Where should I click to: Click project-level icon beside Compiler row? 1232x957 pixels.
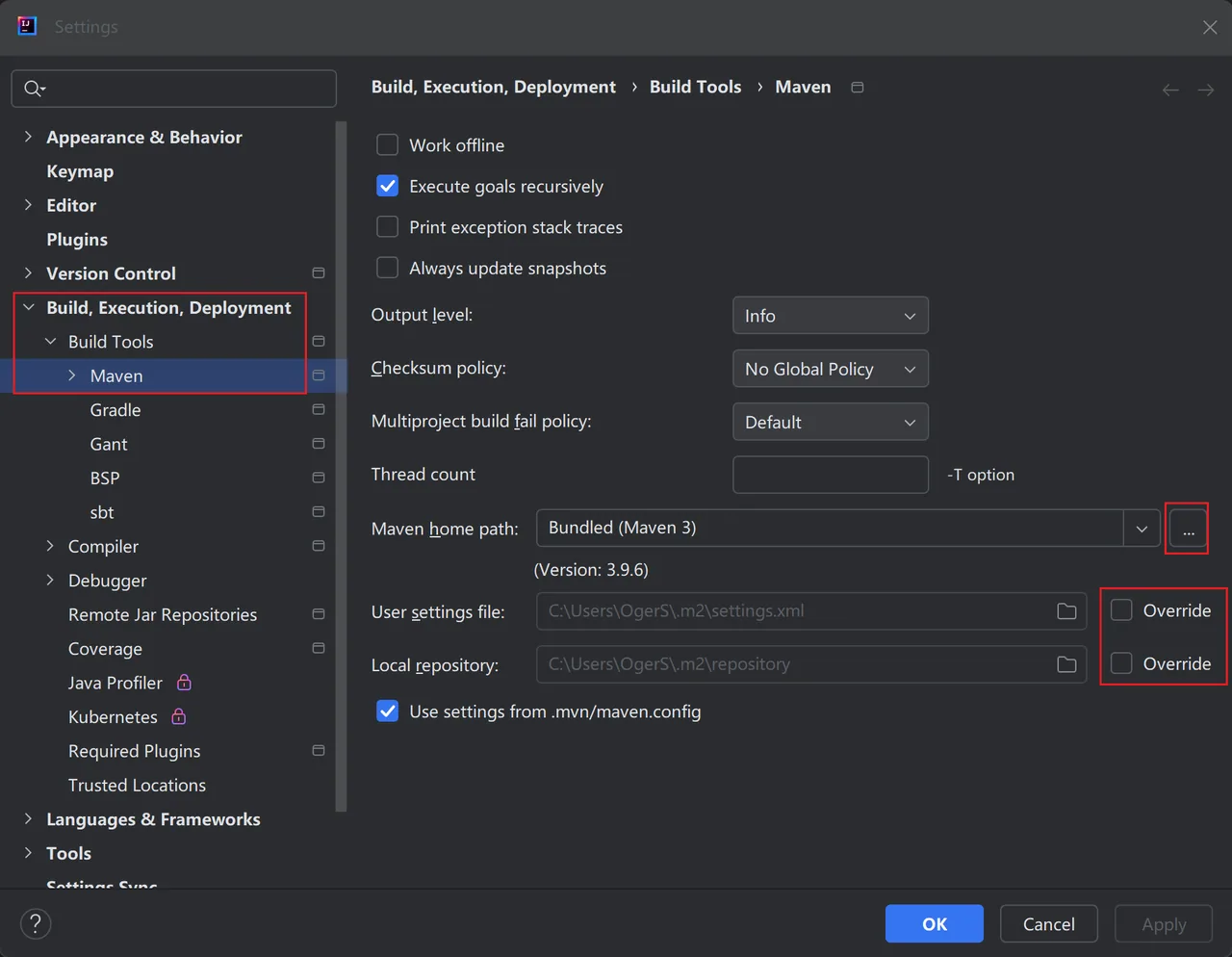click(319, 546)
